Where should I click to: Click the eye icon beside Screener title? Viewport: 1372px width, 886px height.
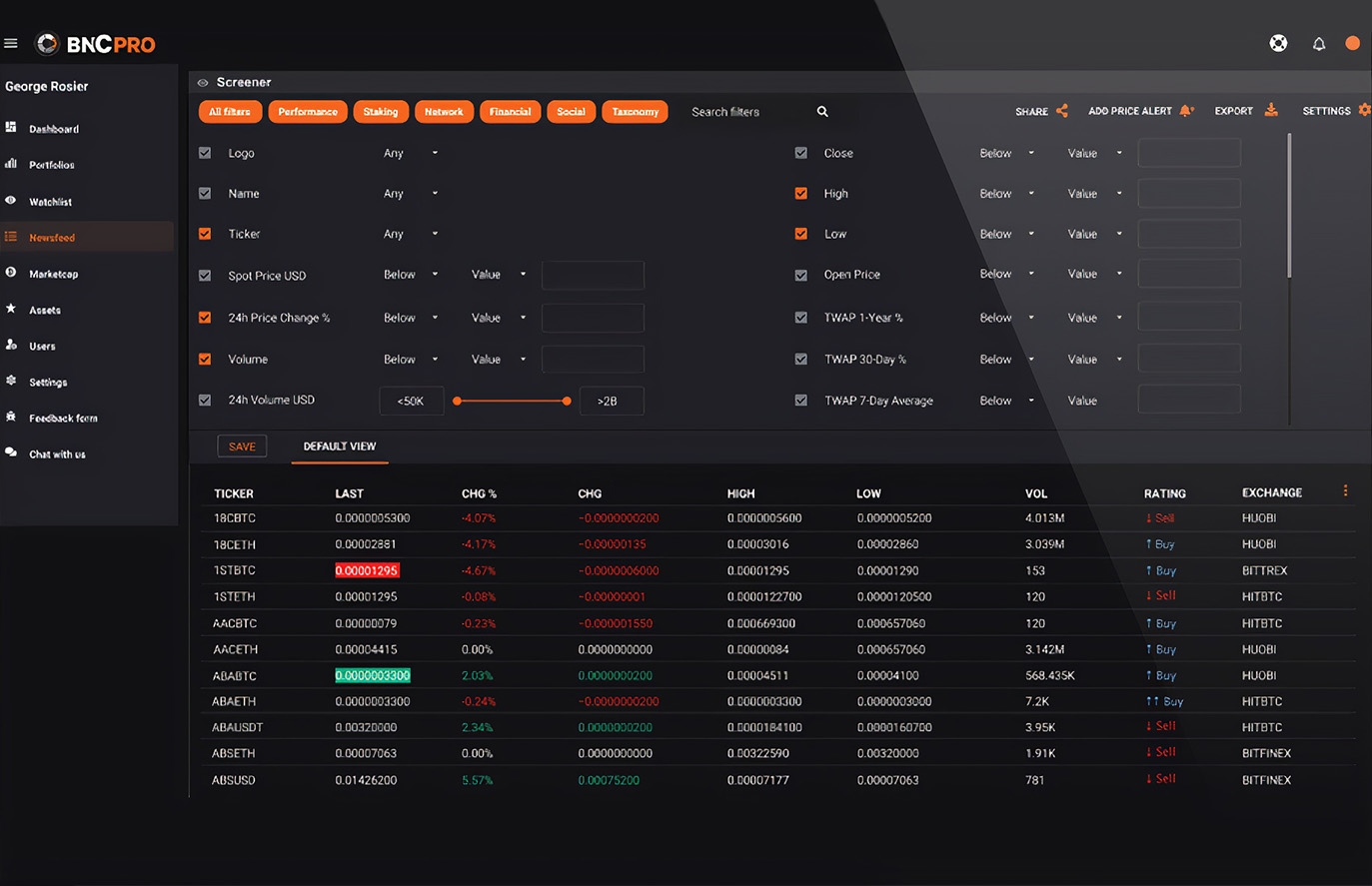pyautogui.click(x=203, y=83)
